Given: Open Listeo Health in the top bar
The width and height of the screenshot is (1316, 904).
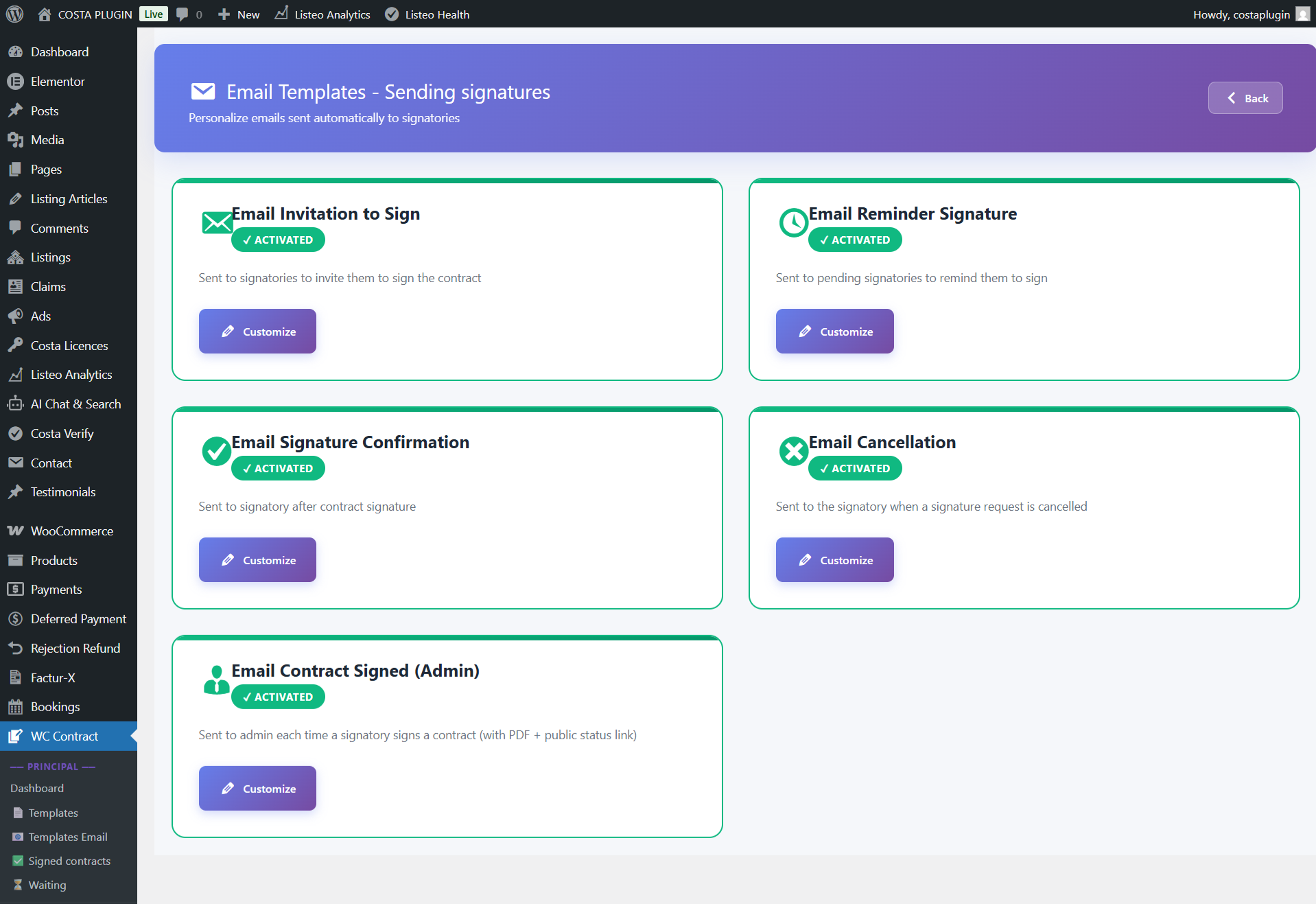Looking at the screenshot, I should point(427,14).
